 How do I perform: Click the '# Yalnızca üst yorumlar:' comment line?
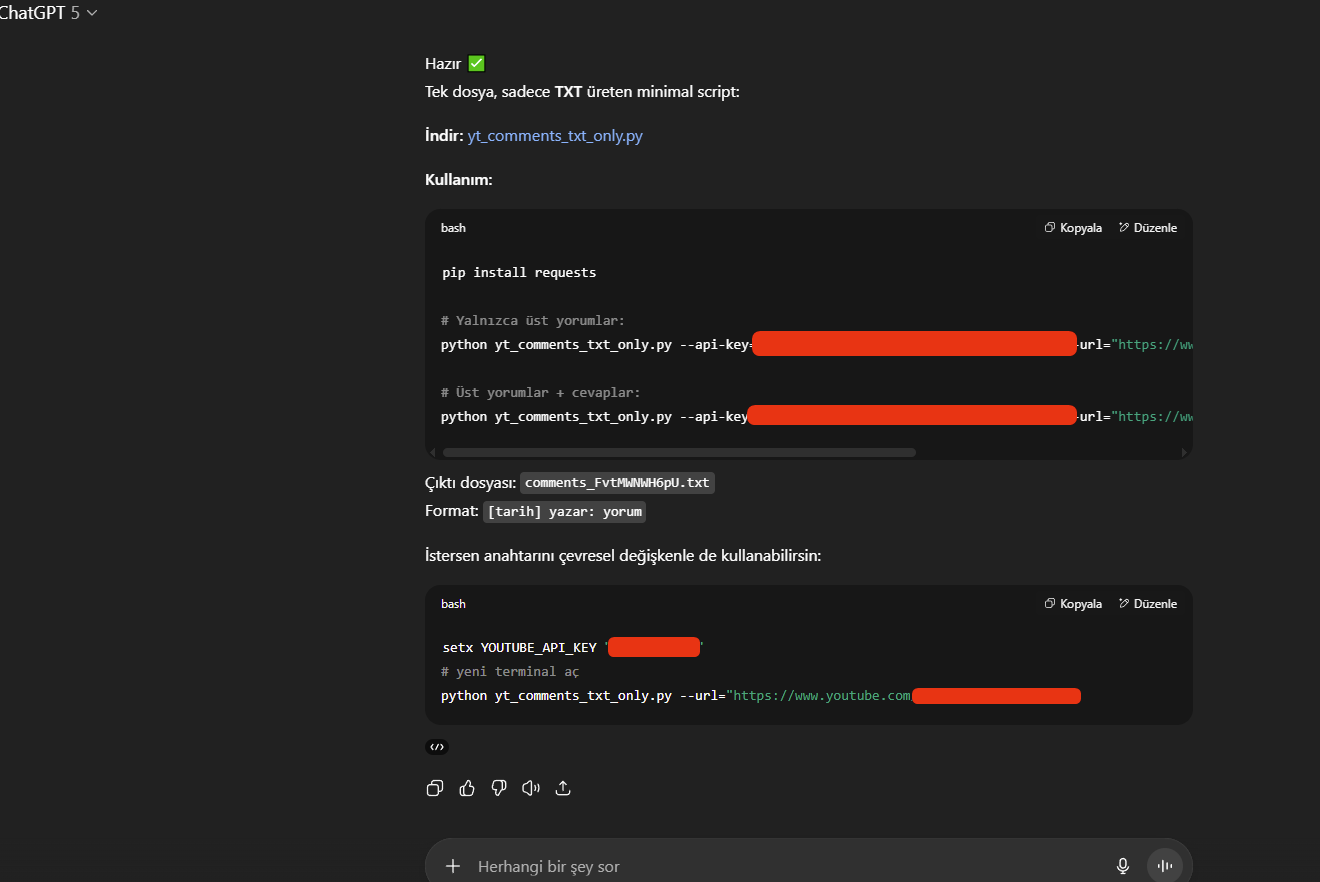tap(533, 321)
